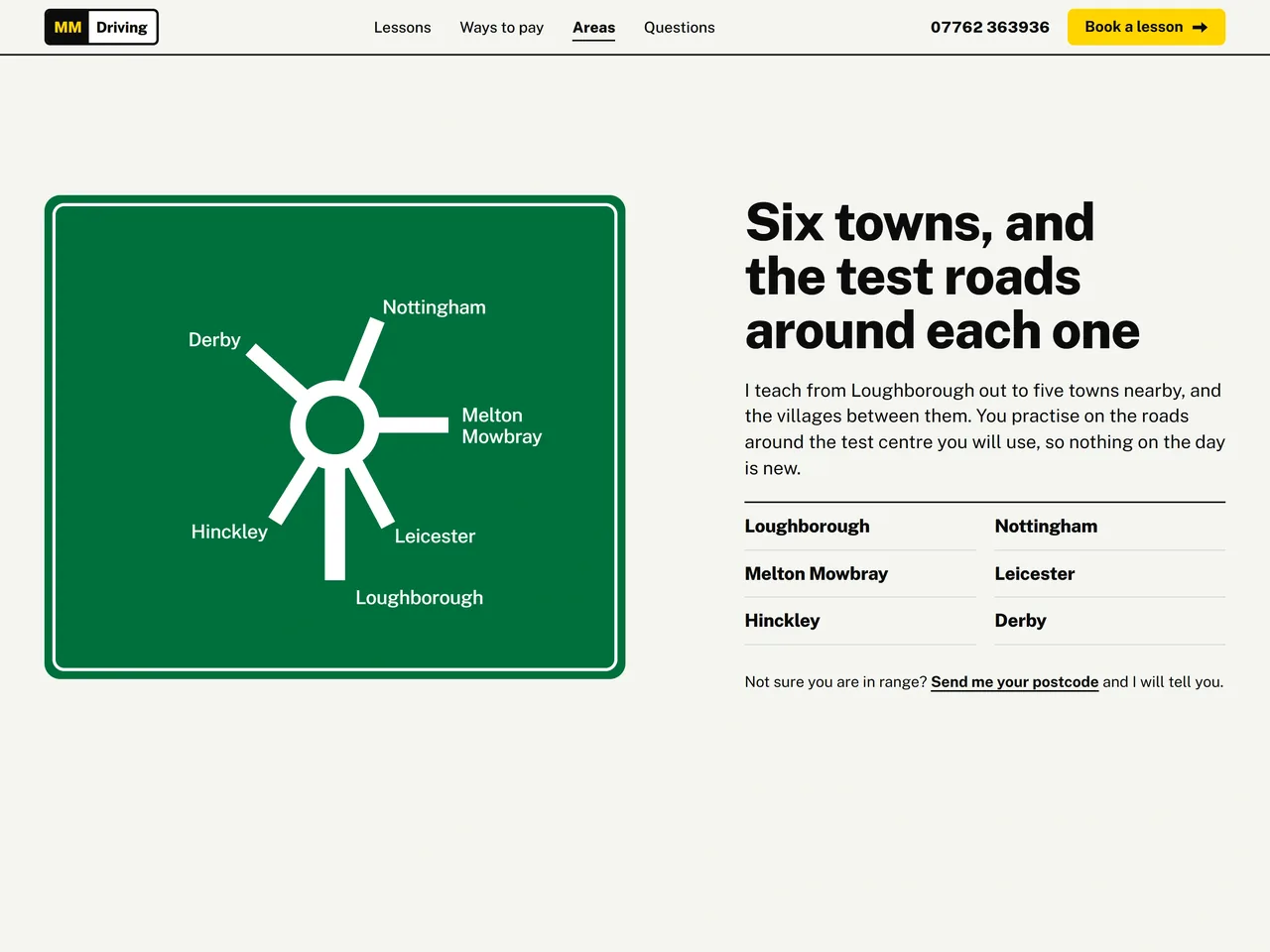Click the Book a lesson button

pyautogui.click(x=1146, y=27)
